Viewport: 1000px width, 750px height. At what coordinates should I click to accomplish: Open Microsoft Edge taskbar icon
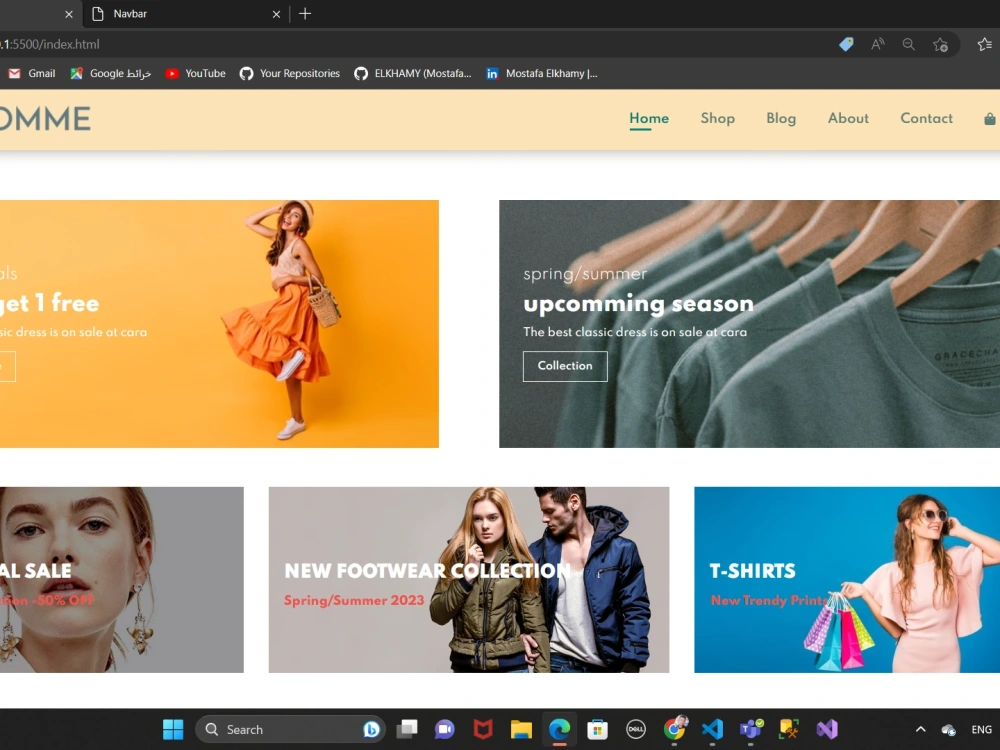point(559,729)
